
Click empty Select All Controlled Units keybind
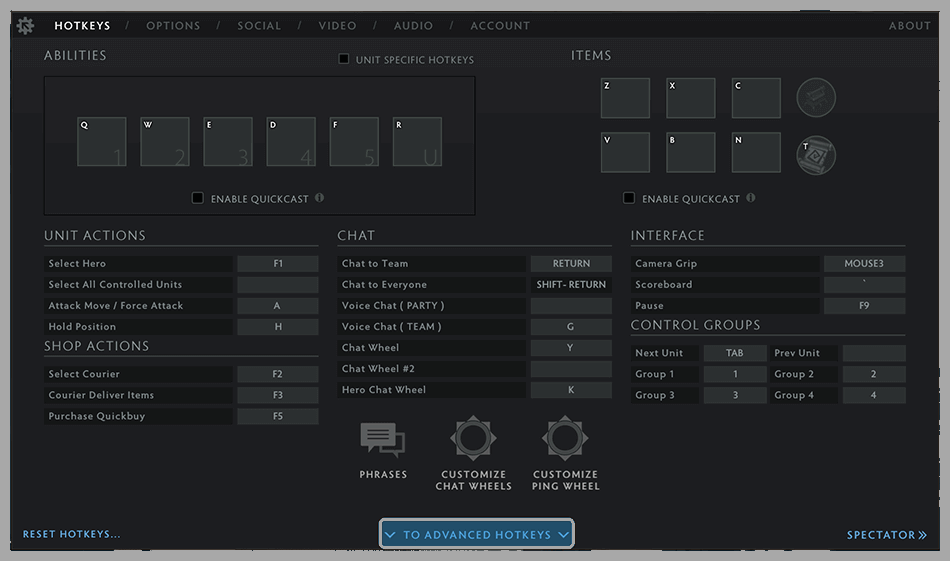(278, 285)
